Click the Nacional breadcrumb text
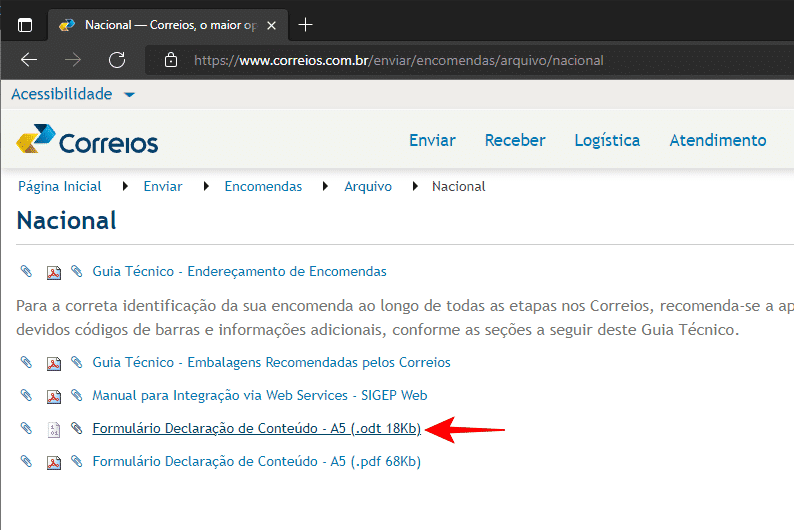Screen dimensions: 794x530 point(458,186)
